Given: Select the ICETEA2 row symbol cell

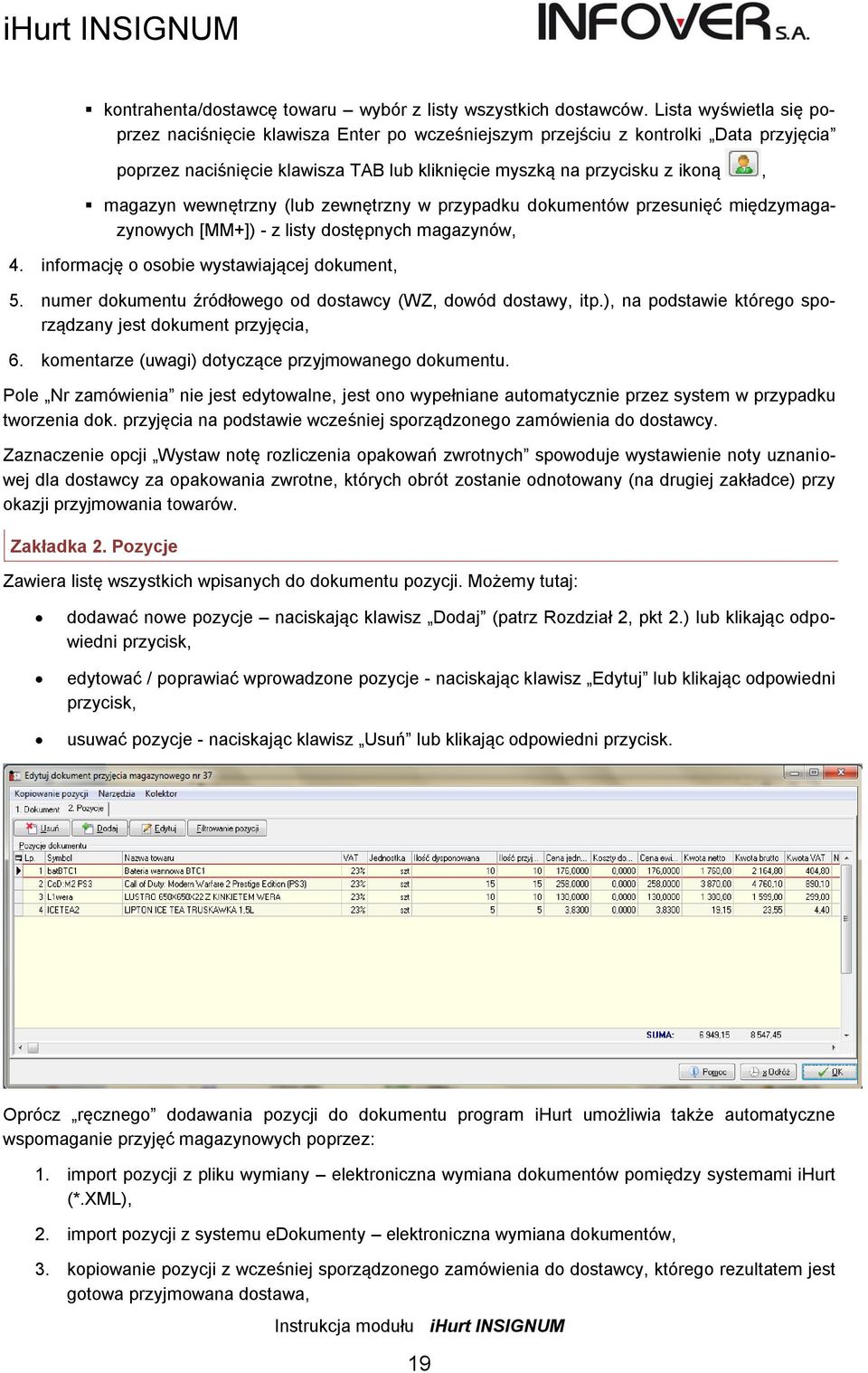Looking at the screenshot, I should [x=83, y=910].
